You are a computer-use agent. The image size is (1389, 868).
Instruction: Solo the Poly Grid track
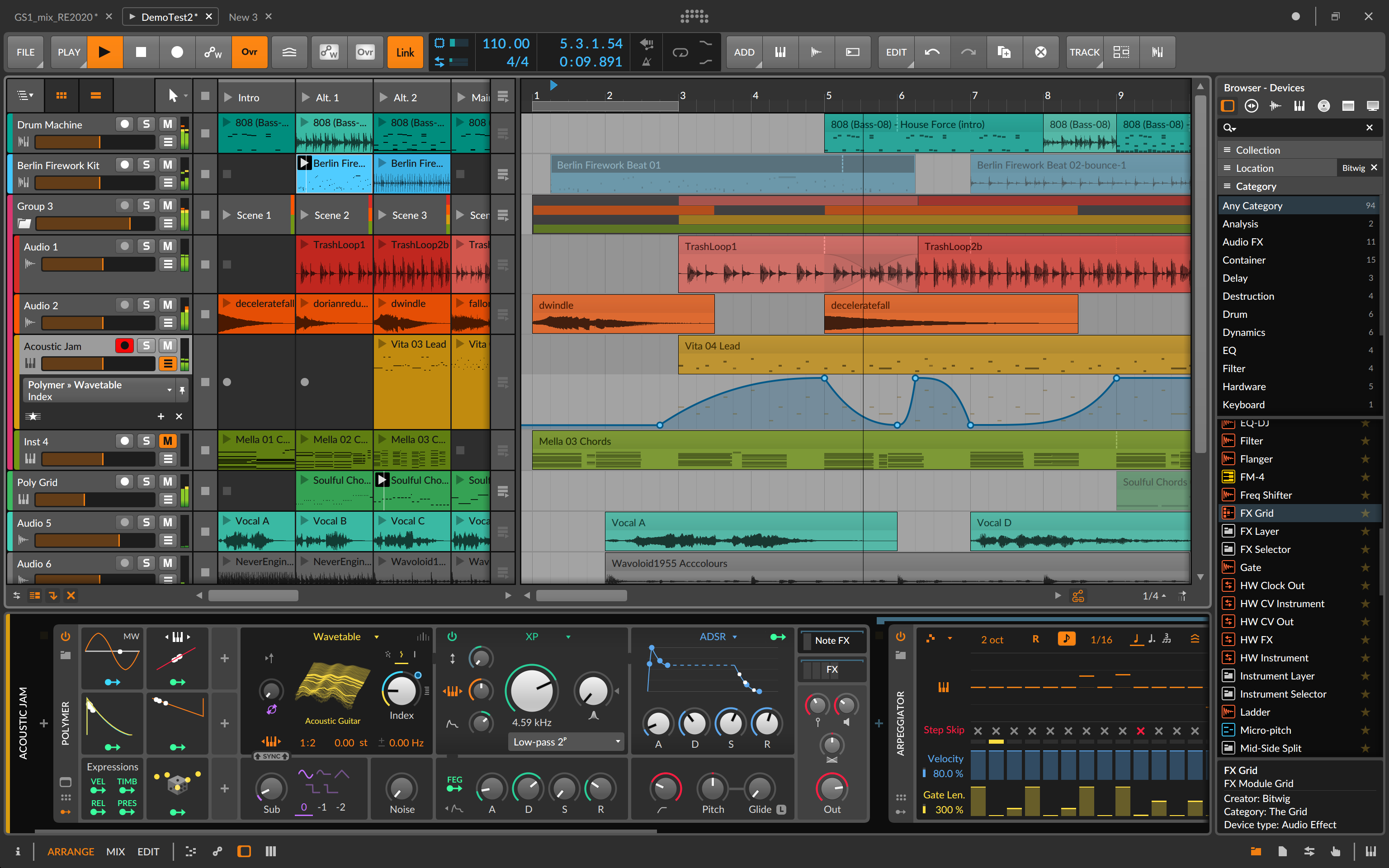[x=146, y=481]
